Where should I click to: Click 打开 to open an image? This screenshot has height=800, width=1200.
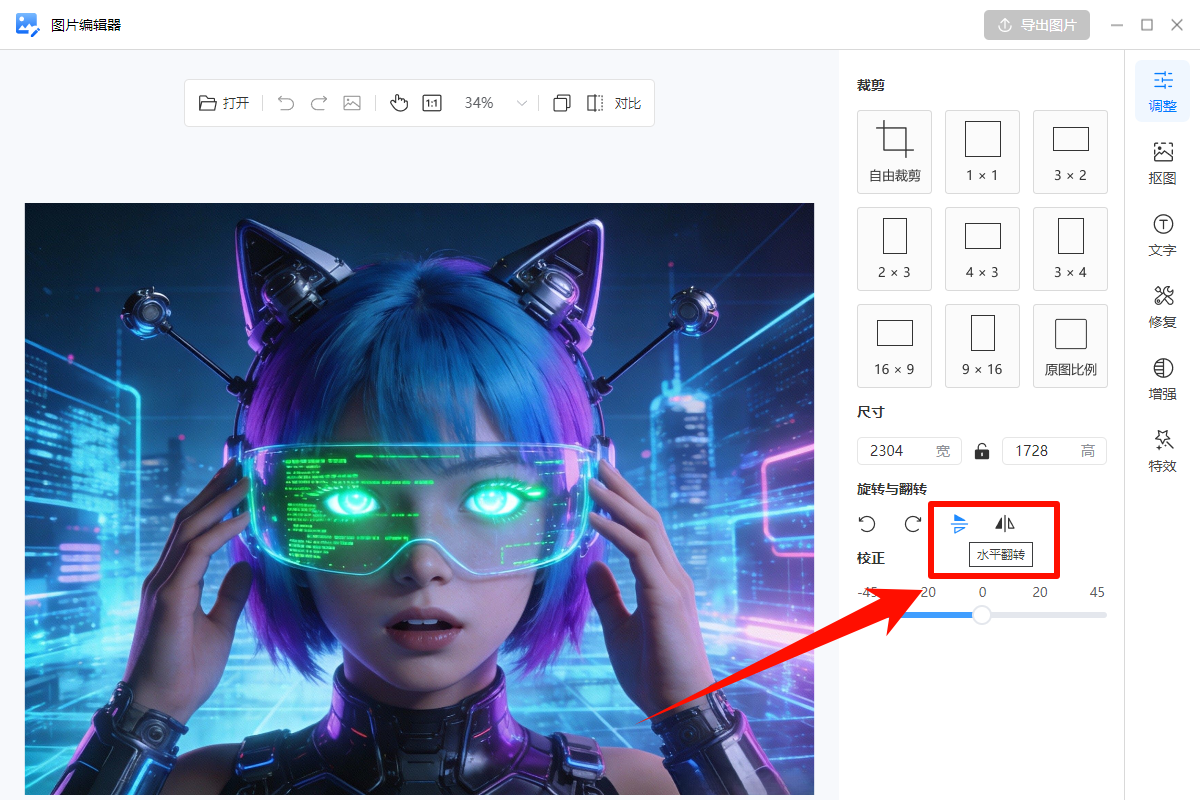coord(224,102)
